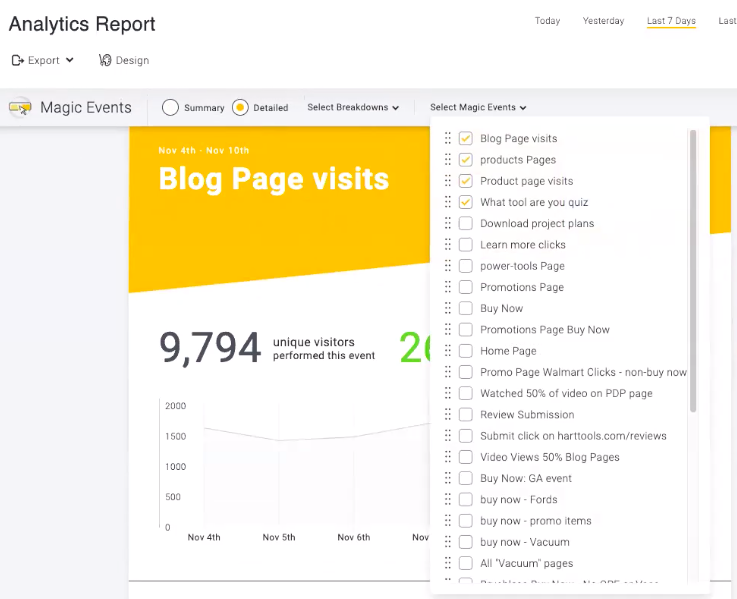Click the Export icon

pos(17,60)
